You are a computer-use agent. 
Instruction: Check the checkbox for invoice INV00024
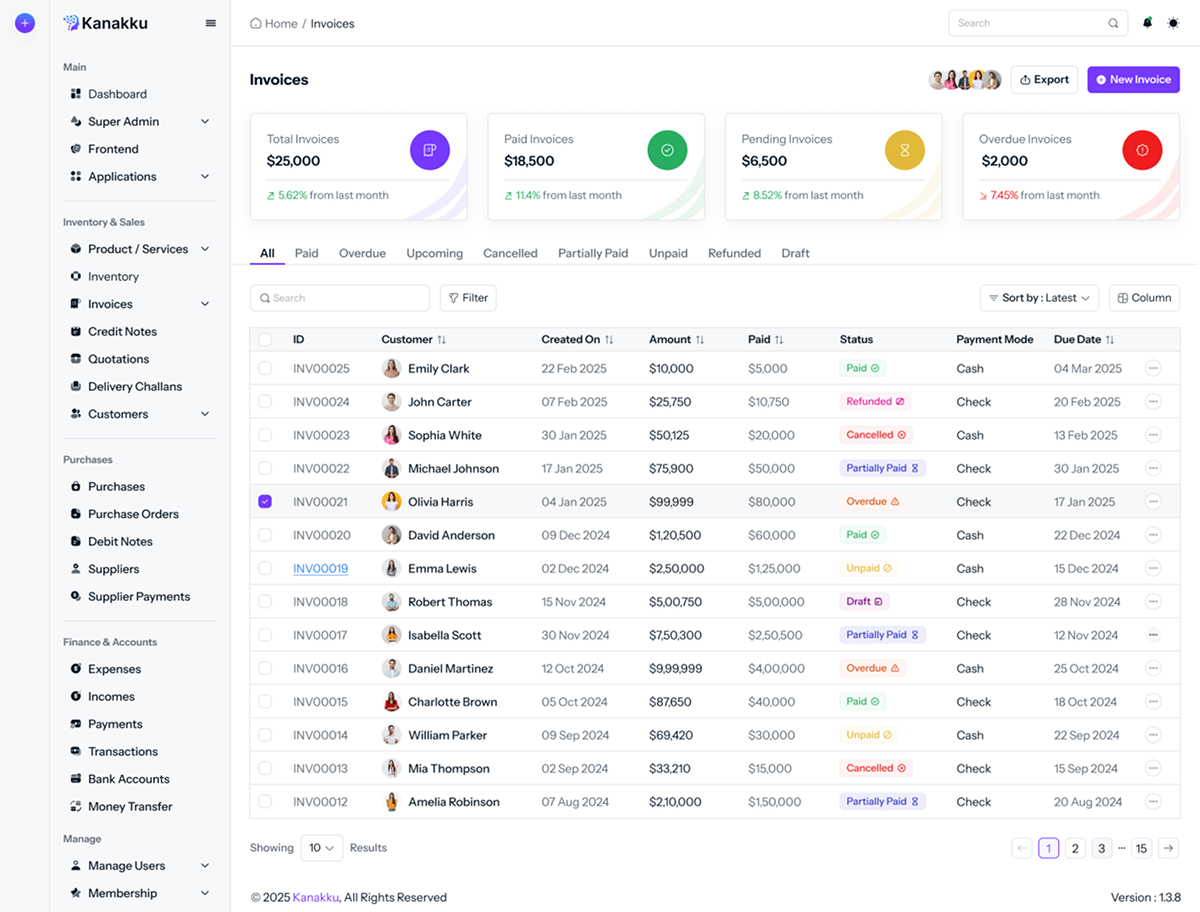[x=265, y=401]
